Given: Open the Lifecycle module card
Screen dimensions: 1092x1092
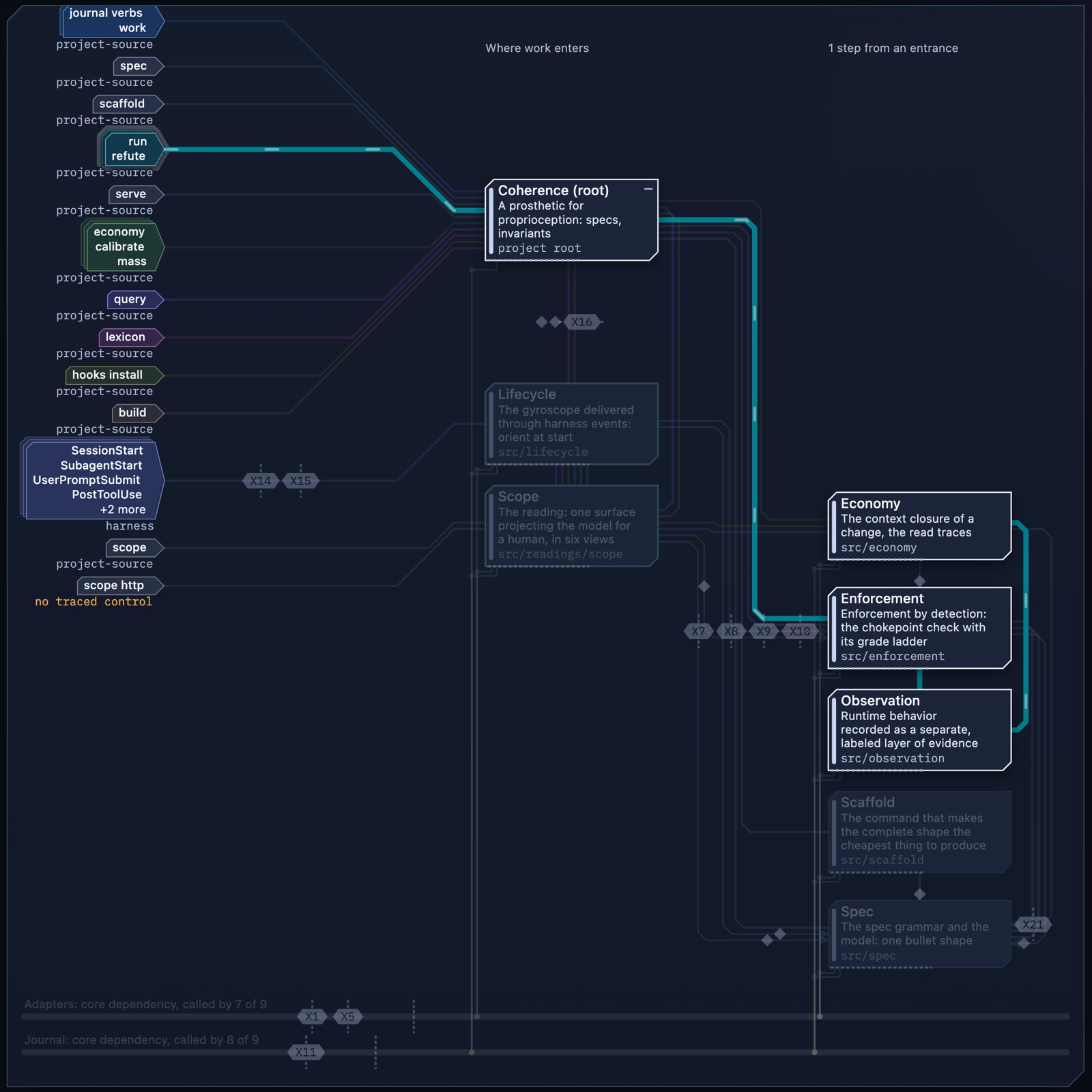Looking at the screenshot, I should click(571, 424).
